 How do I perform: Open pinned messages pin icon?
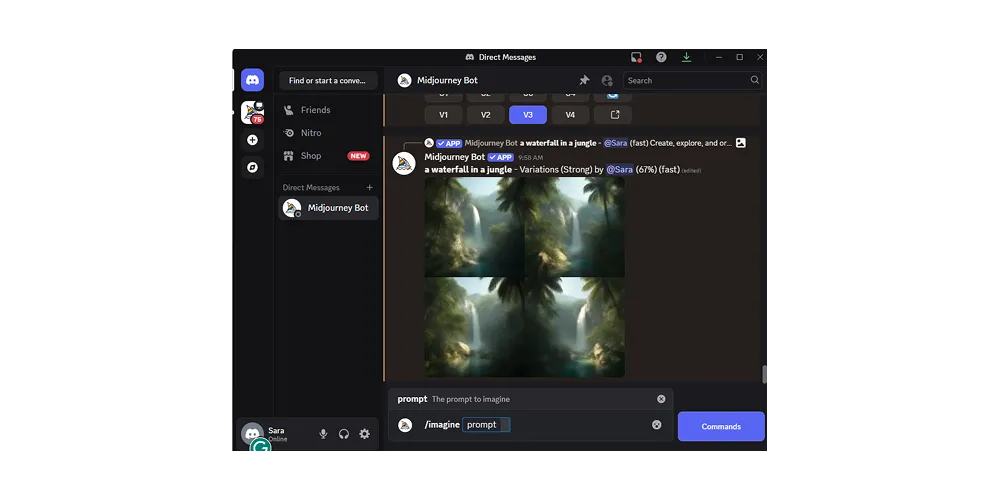click(x=584, y=80)
